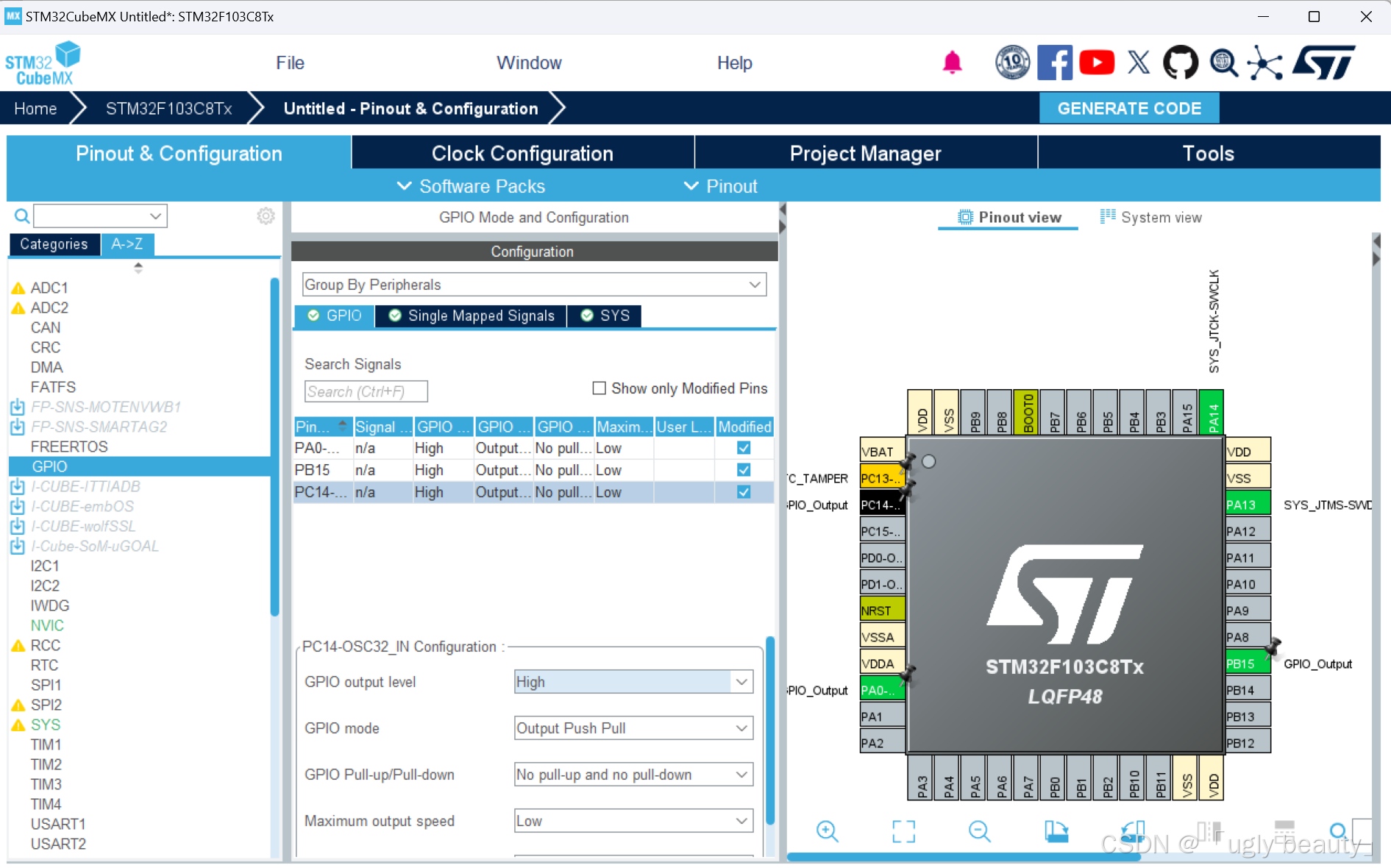Screen dimensions: 1391x868
Task: Click the configuration panel vertical scrollbar
Action: pos(770,731)
